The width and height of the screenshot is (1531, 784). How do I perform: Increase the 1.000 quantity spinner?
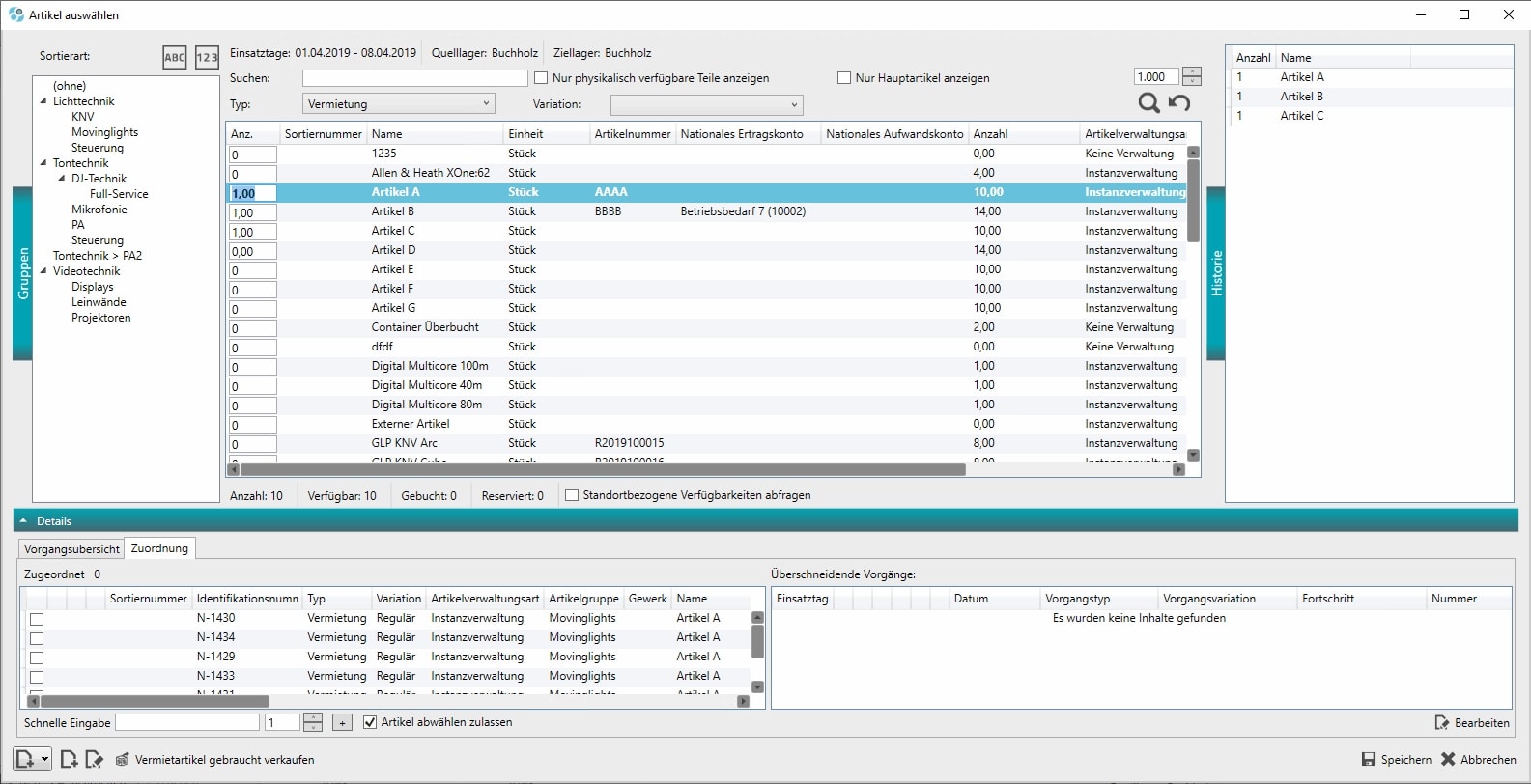(1192, 71)
